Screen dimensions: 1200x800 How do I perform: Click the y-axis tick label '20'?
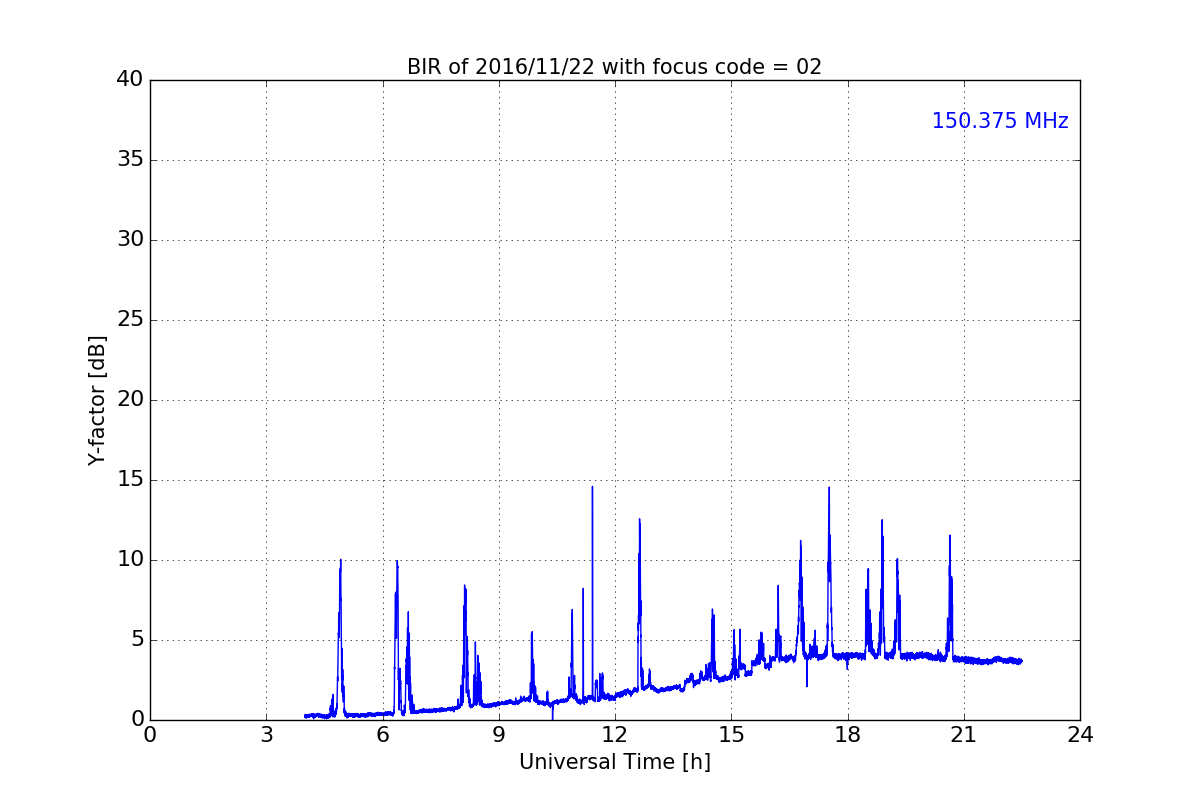point(130,400)
